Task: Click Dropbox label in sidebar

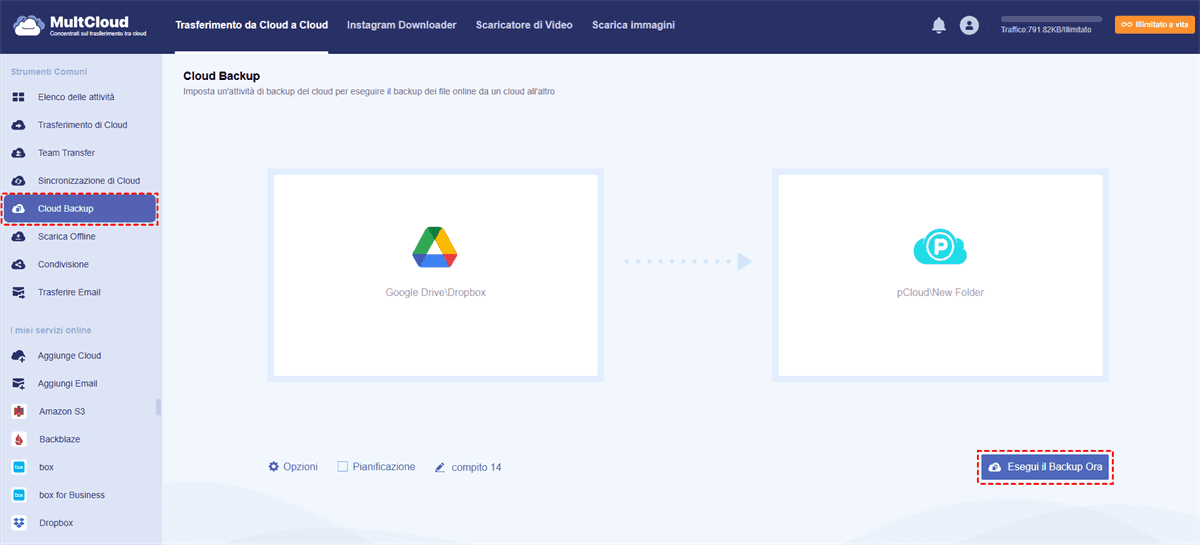Action: click(56, 523)
